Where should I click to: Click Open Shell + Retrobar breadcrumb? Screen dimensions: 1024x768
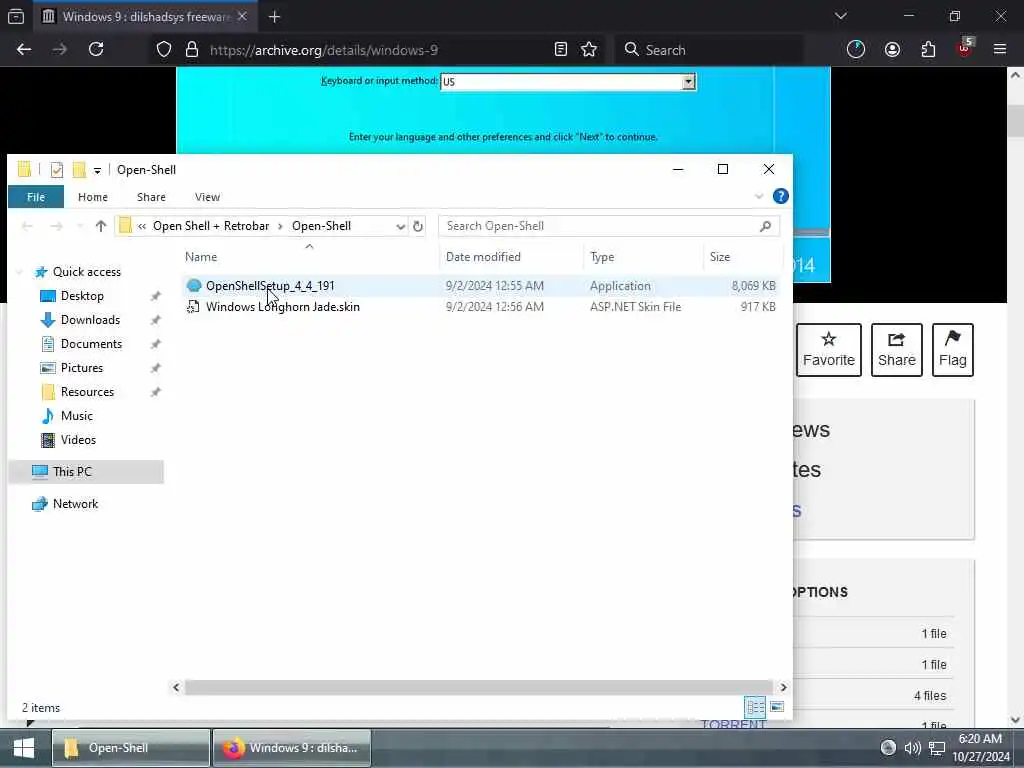point(211,226)
